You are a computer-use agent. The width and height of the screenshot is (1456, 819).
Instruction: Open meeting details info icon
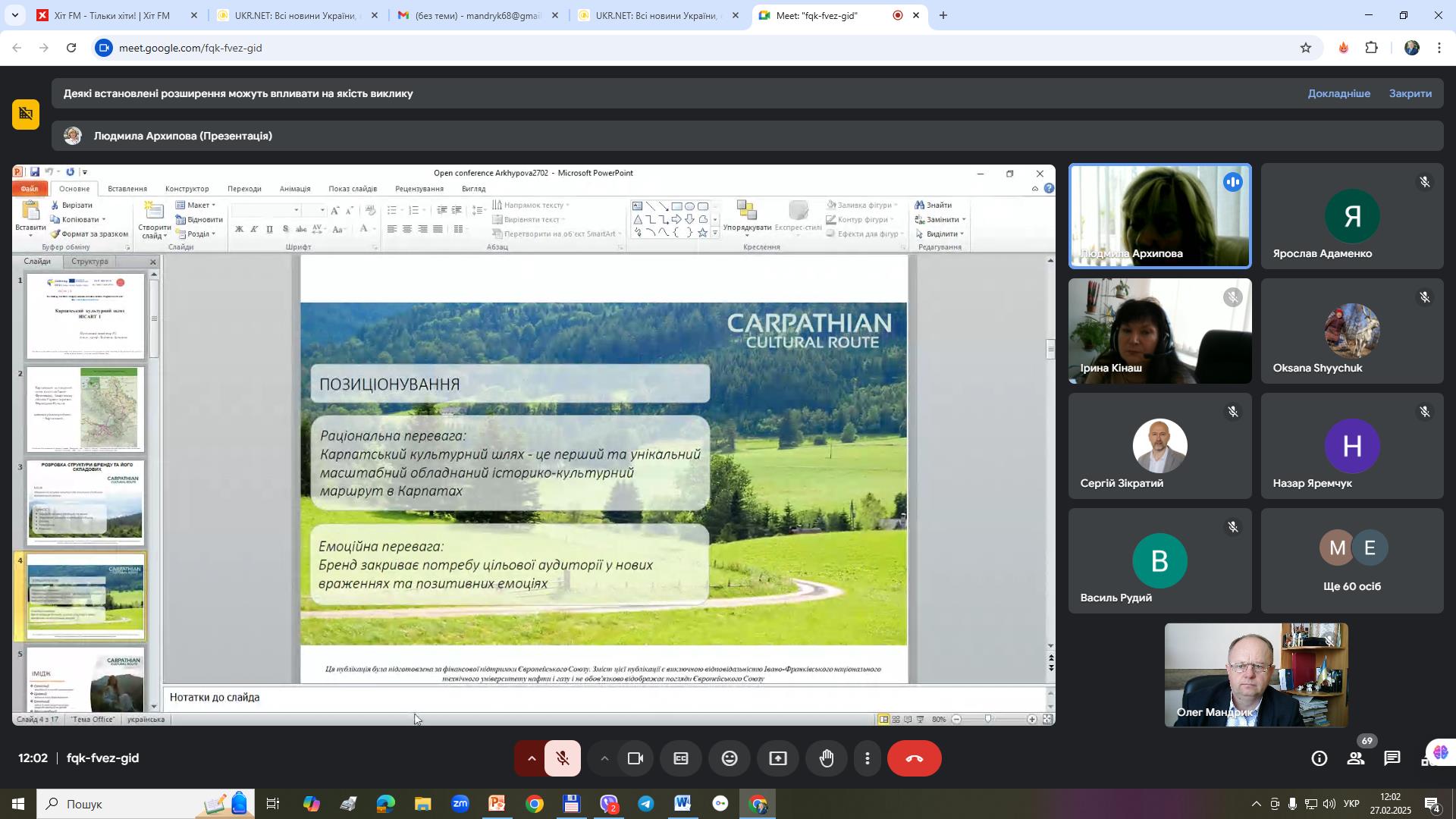tap(1319, 758)
